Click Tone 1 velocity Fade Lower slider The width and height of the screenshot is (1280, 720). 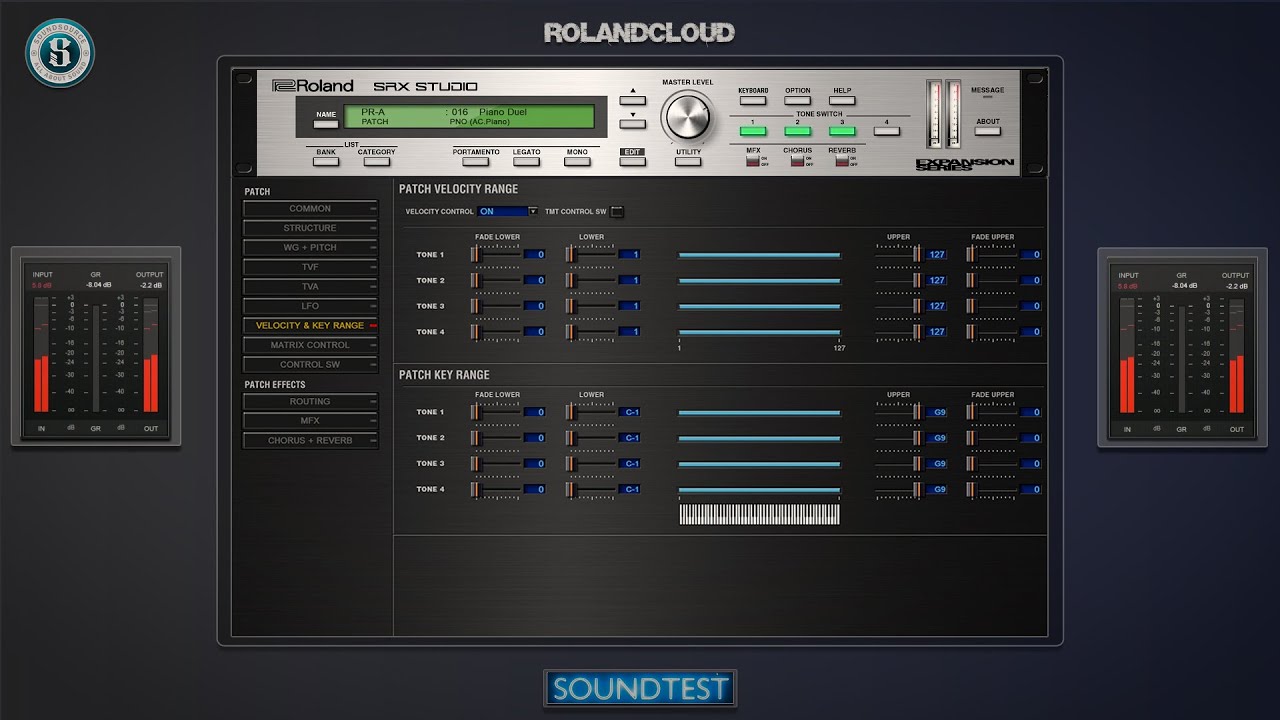coord(496,255)
